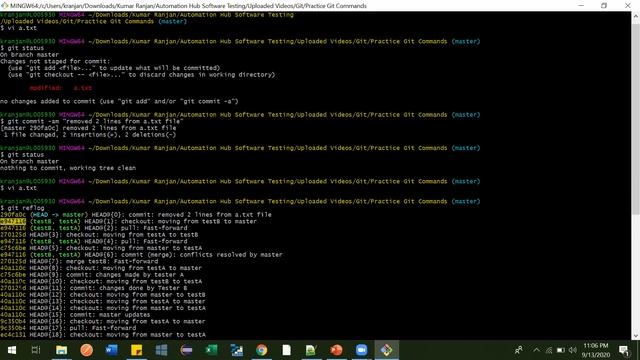Viewport: 640px width, 360px height.
Task: Click 'HEAD@{9}: commit: changes made by tester A'
Action: (107, 275)
